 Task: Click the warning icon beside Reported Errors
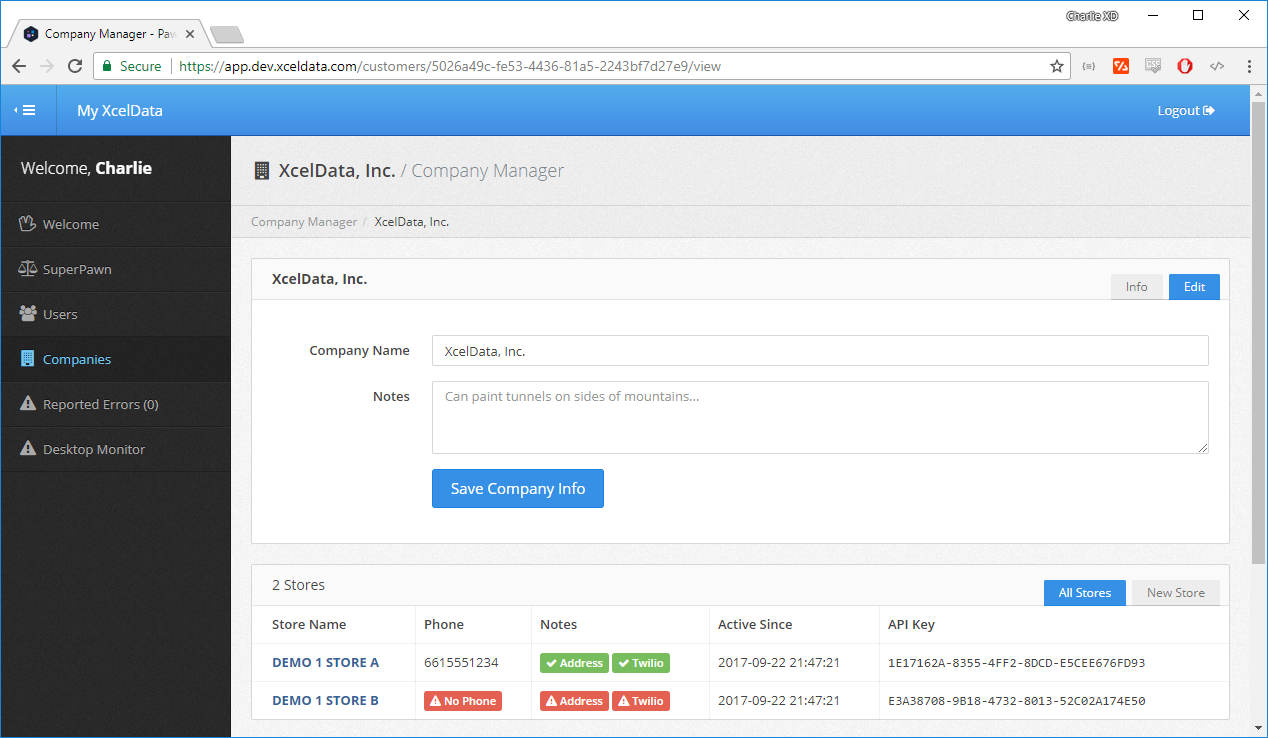click(x=27, y=404)
